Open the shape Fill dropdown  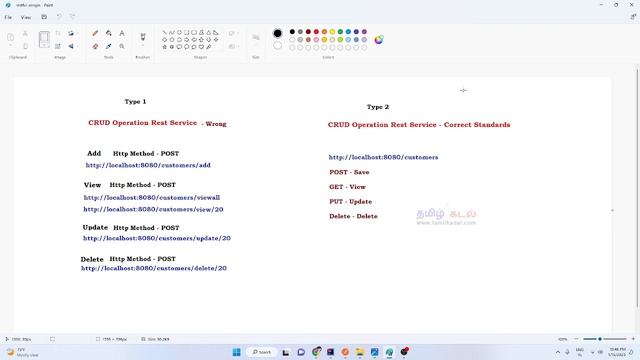233,47
